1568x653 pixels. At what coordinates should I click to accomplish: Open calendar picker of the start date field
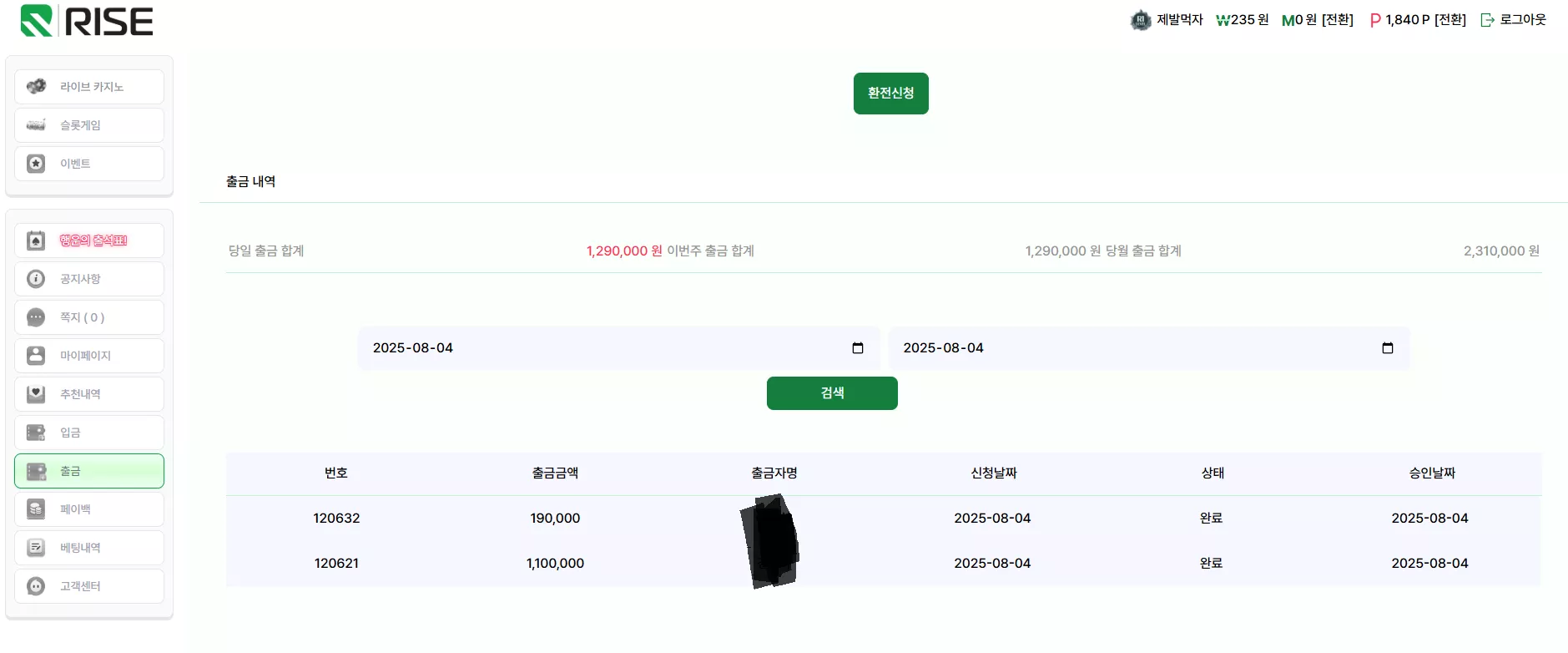[858, 348]
